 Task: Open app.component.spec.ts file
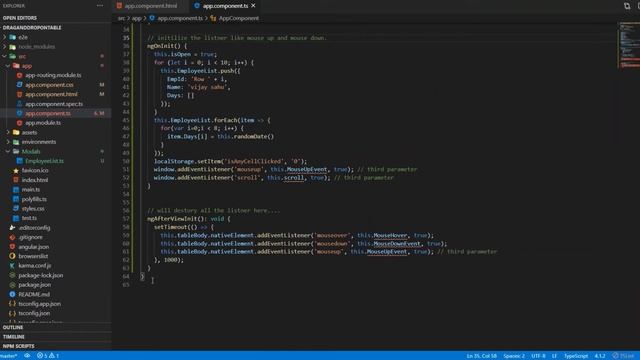tap(54, 104)
